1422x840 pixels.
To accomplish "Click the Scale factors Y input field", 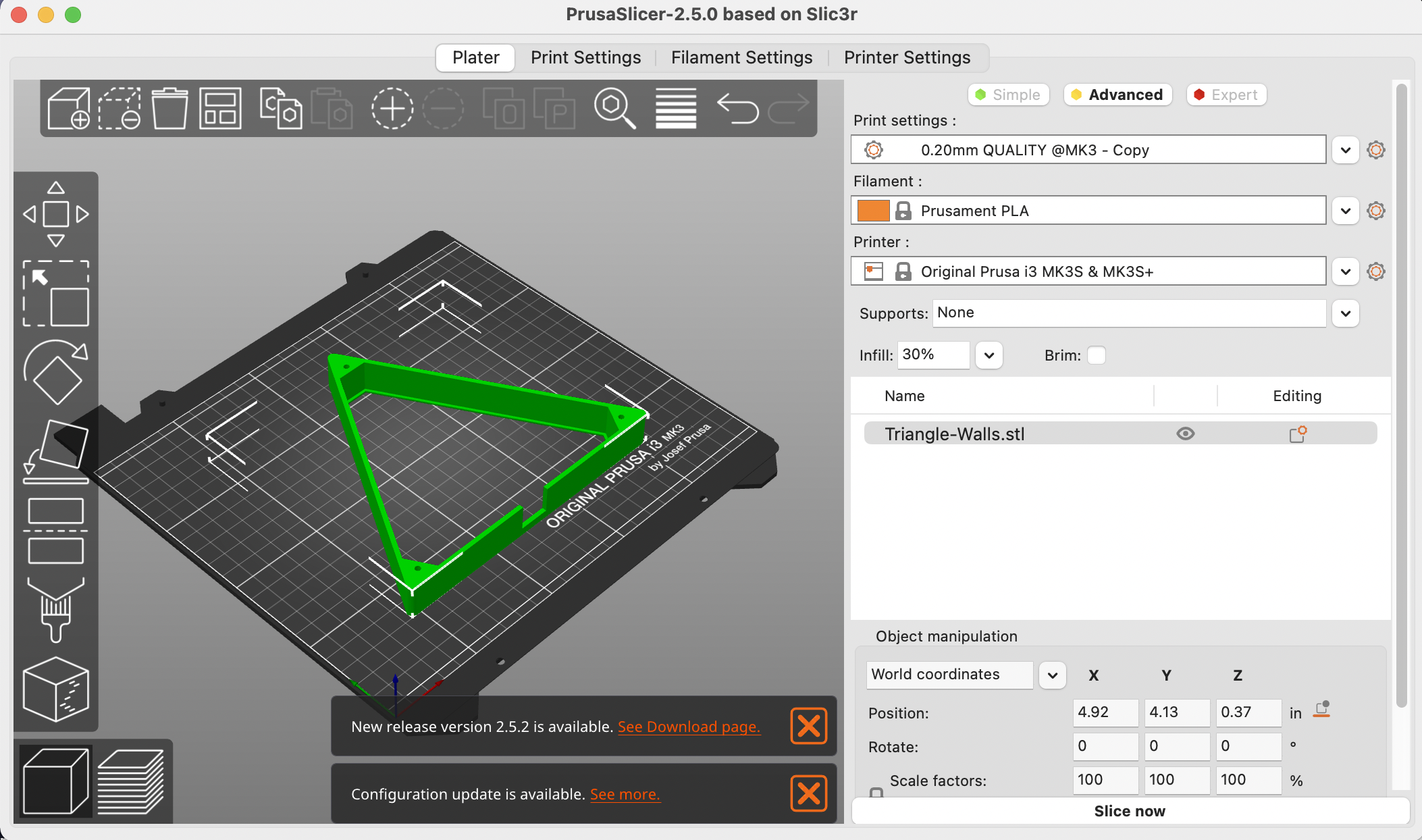I will (1177, 780).
